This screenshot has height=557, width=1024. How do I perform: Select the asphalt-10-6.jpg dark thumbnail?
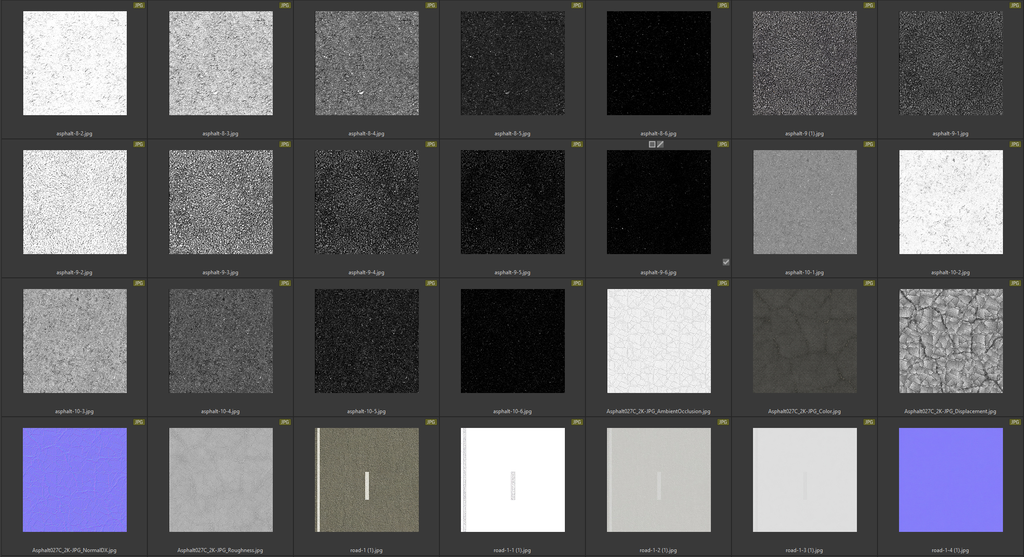513,341
